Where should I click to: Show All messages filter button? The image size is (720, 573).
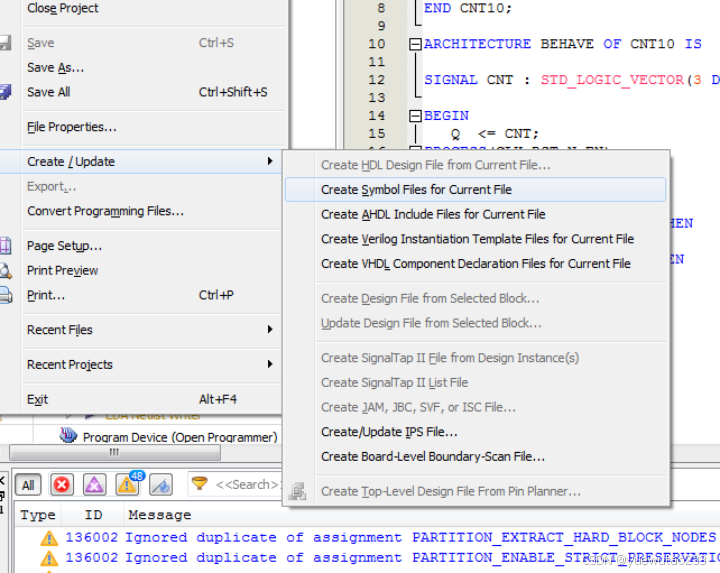tap(28, 485)
